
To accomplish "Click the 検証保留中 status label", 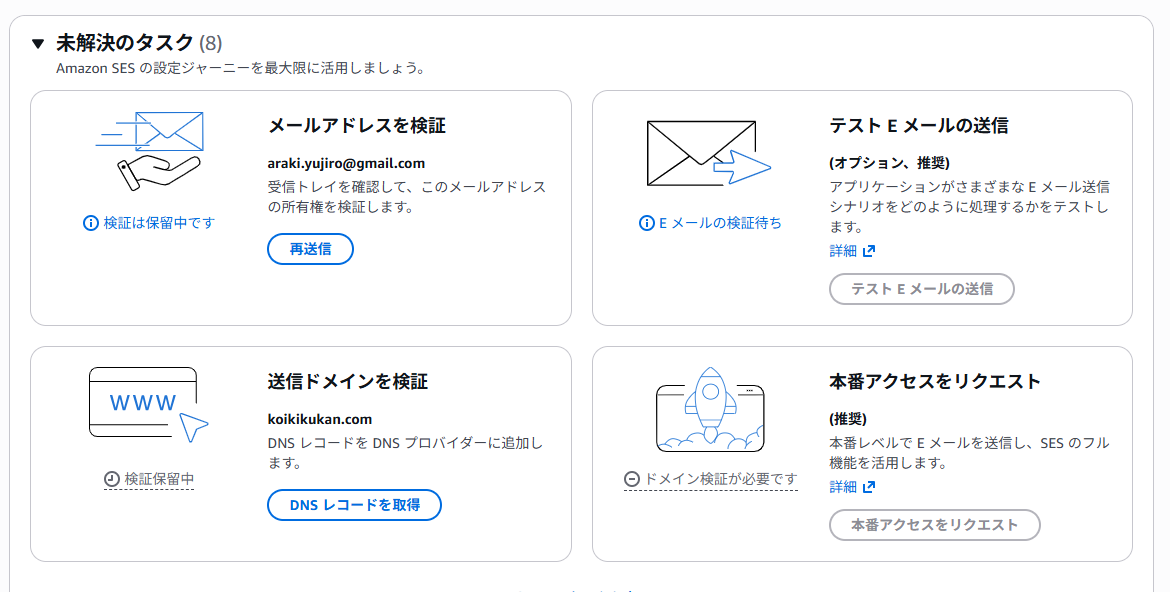I will [159, 480].
